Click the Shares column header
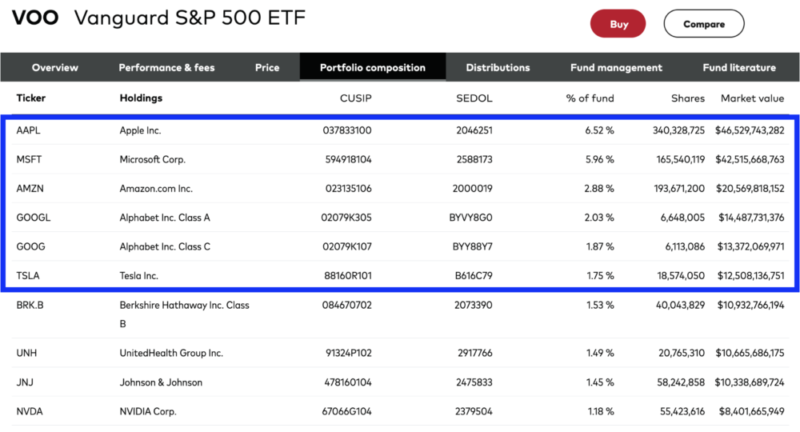Viewport: 800px width, 432px height. point(688,98)
